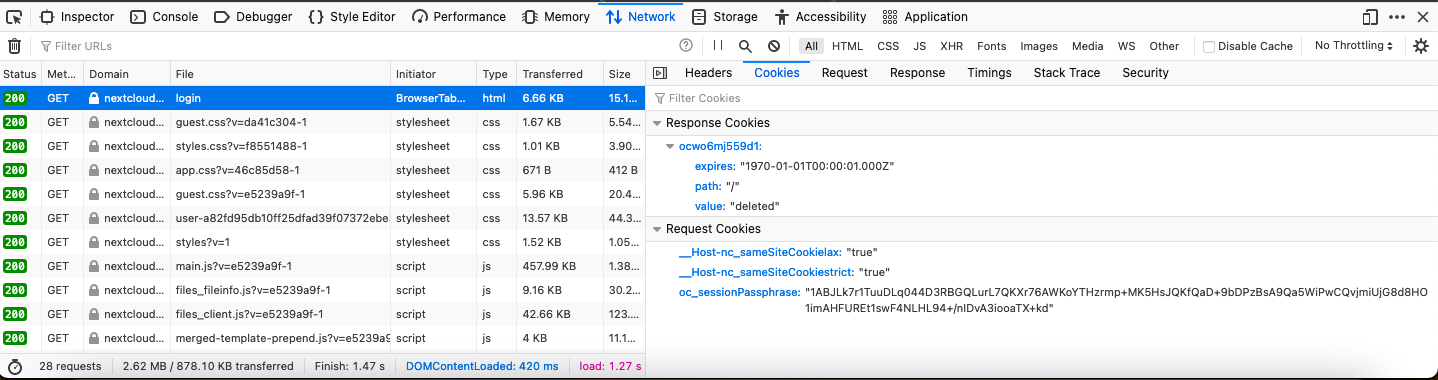Open the Storage panel
Screen dimensions: 1438x380
click(x=725, y=17)
